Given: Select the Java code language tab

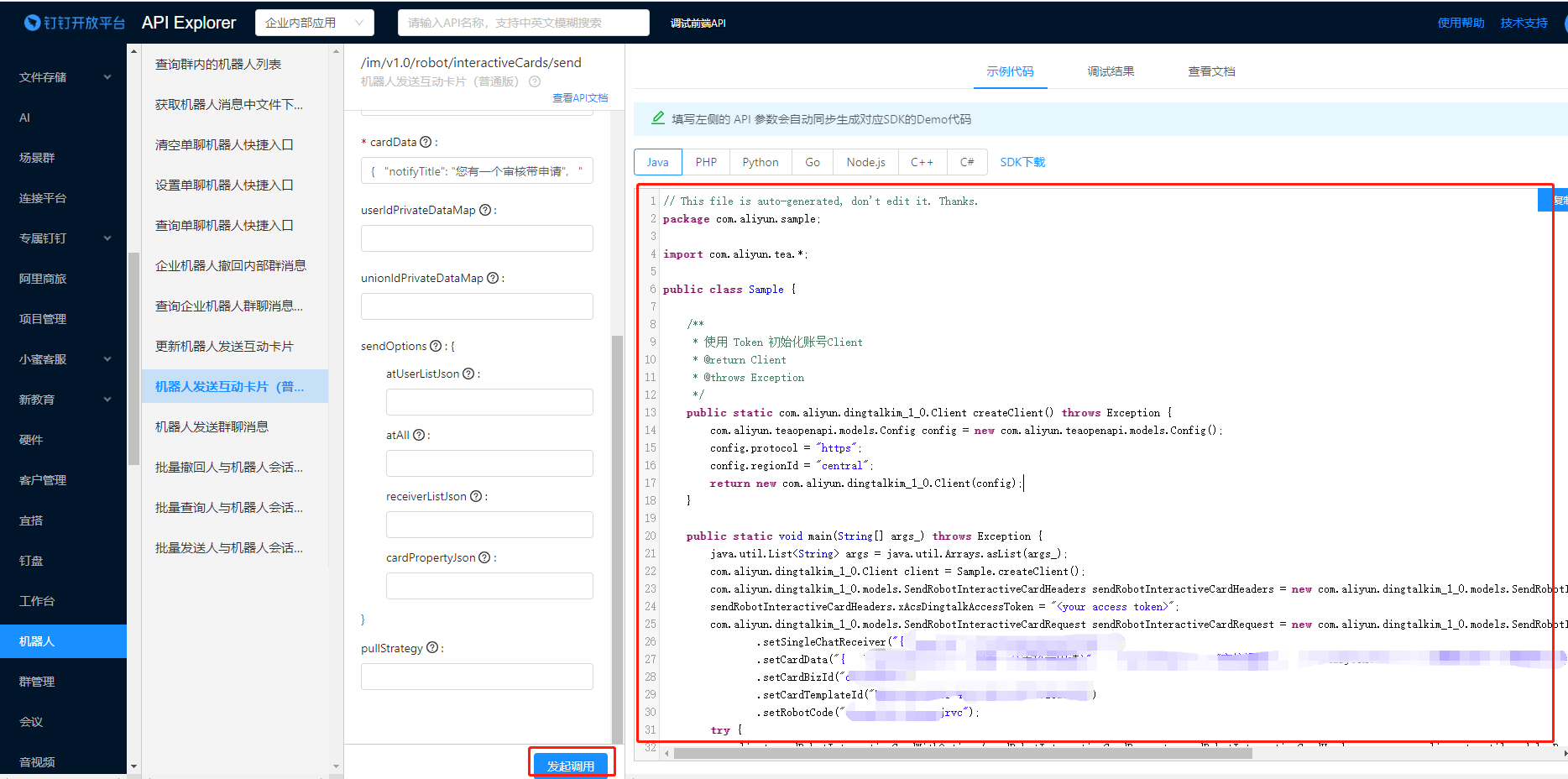Looking at the screenshot, I should [x=658, y=162].
